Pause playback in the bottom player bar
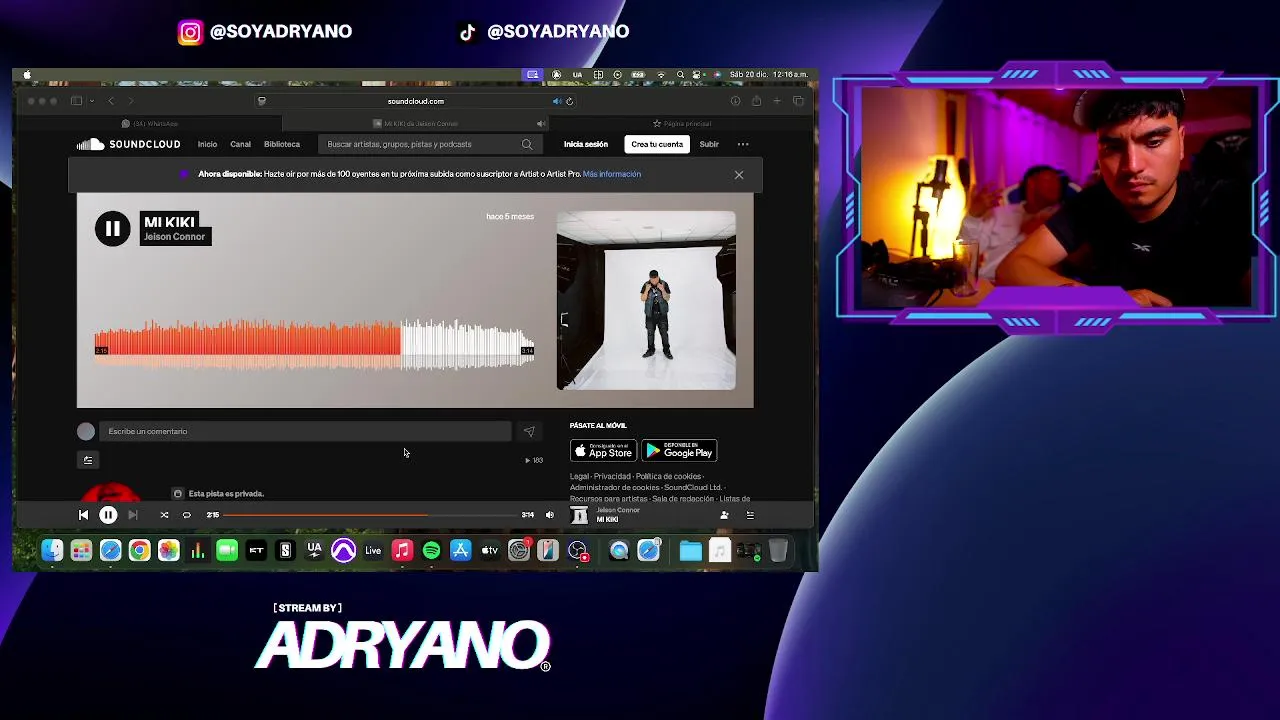Image resolution: width=1280 pixels, height=720 pixels. tap(108, 515)
